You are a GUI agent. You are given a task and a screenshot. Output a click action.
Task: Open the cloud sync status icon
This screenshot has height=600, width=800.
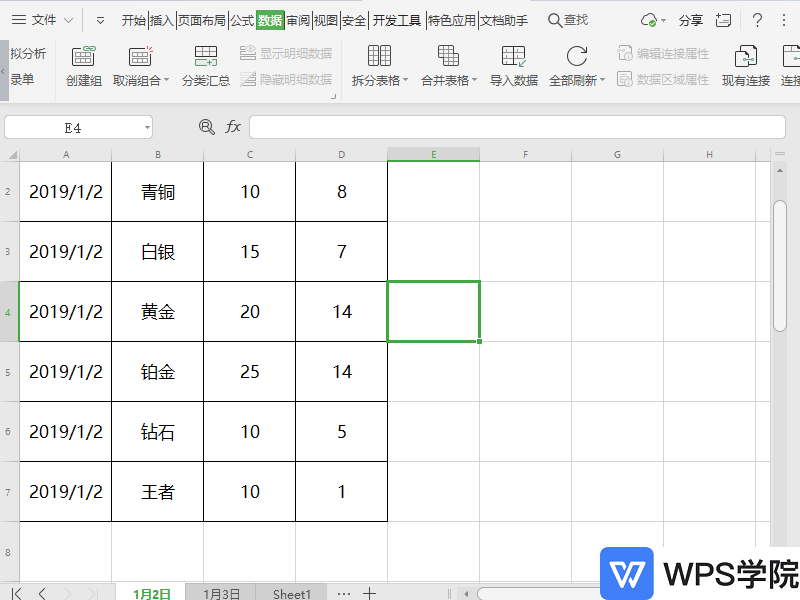(649, 20)
